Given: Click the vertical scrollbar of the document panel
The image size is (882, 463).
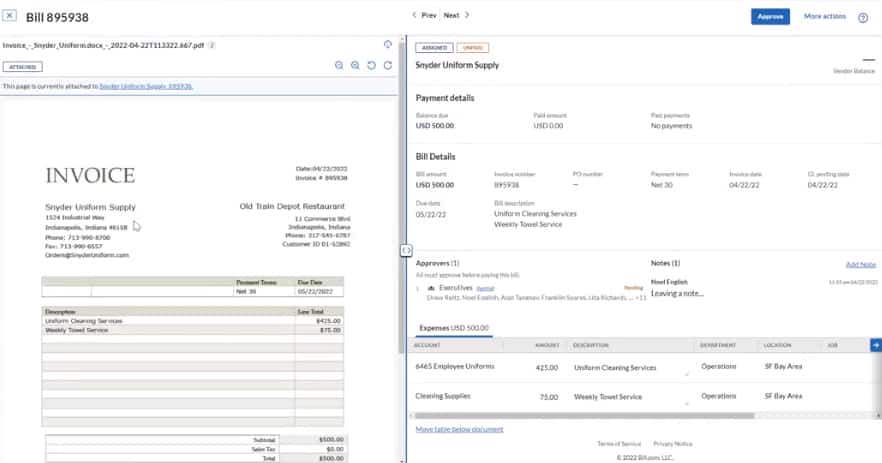Looking at the screenshot, I should (x=402, y=197).
